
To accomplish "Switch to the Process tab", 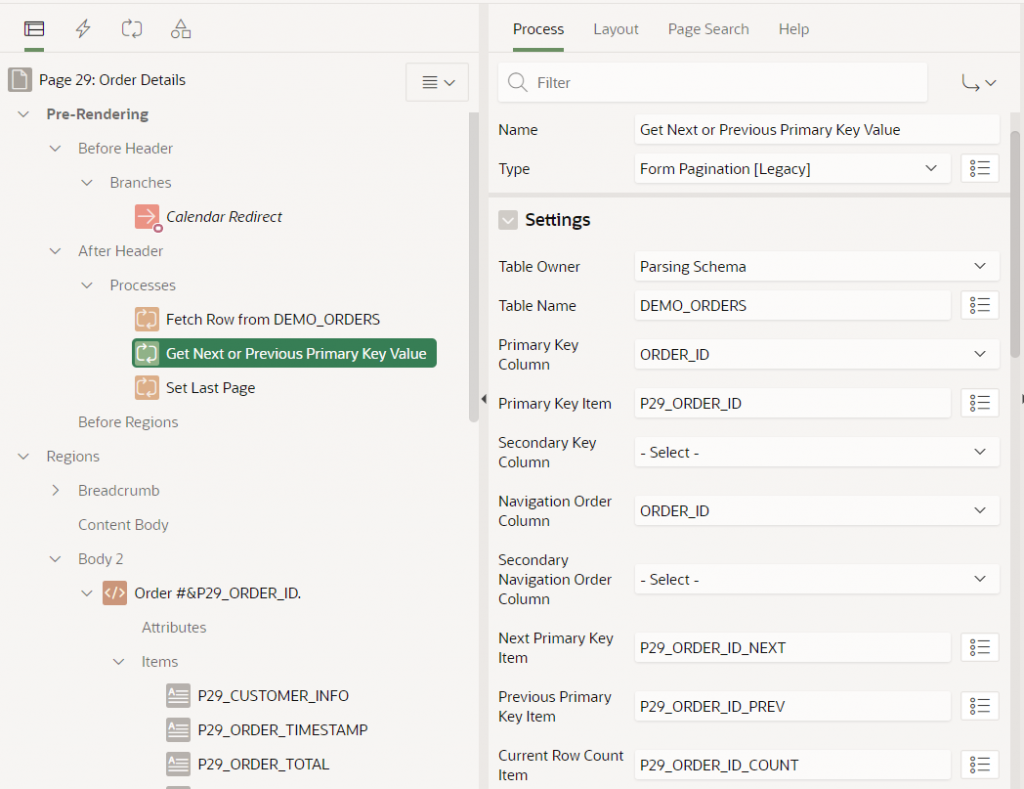I will coord(538,29).
